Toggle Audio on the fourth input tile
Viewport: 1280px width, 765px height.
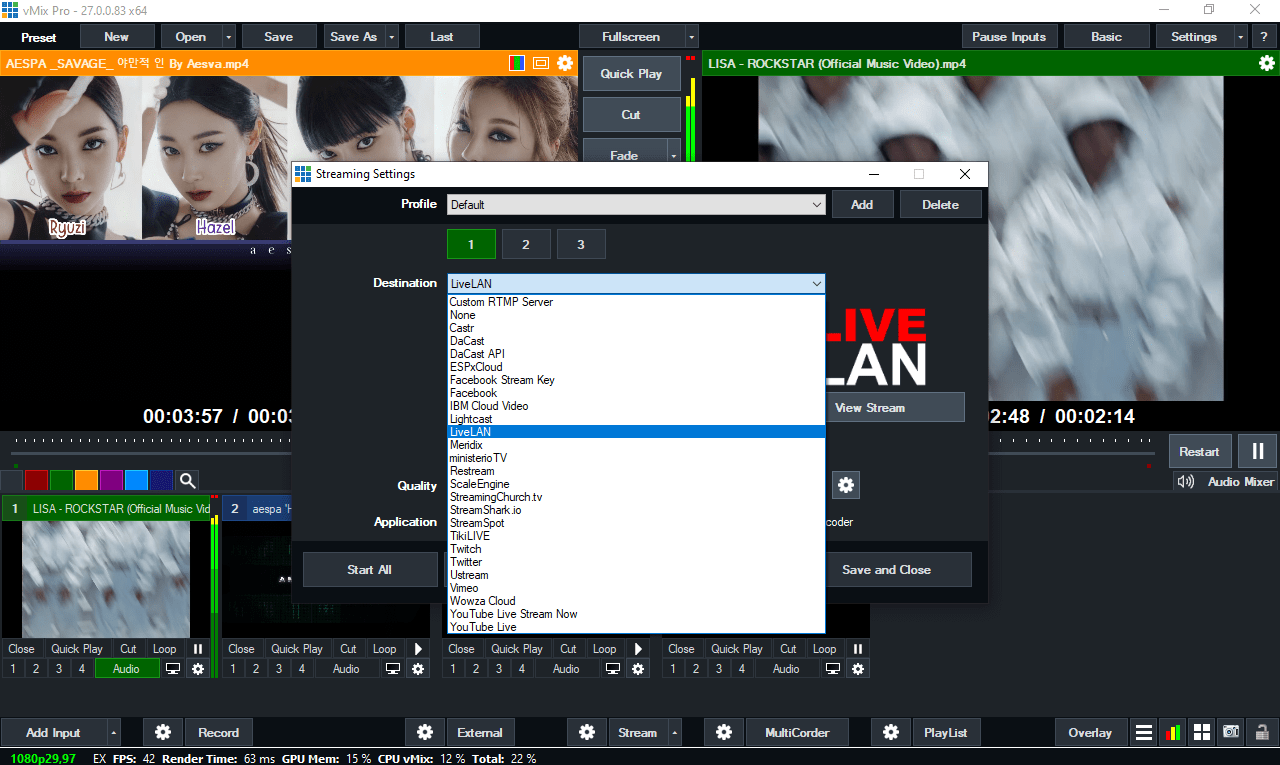point(786,668)
